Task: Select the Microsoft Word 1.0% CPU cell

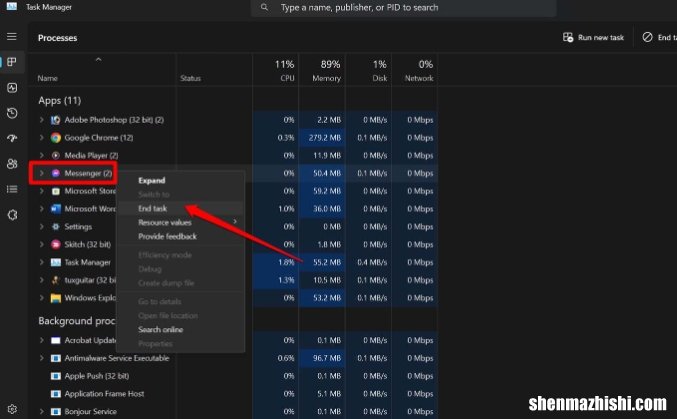Action: tap(276, 209)
